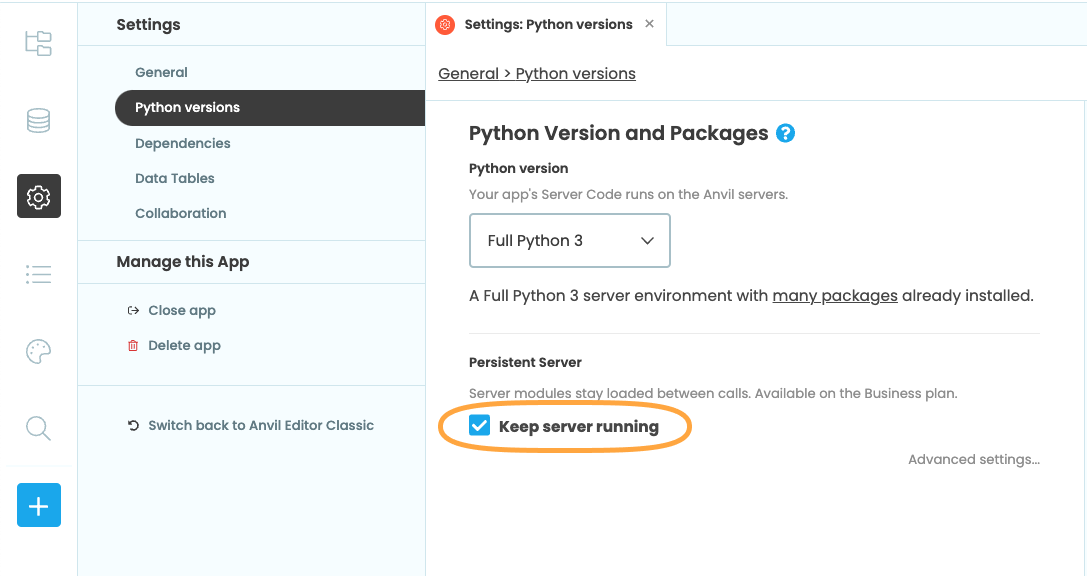The image size is (1087, 576).
Task: Click Delete app
Action: pyautogui.click(x=183, y=345)
